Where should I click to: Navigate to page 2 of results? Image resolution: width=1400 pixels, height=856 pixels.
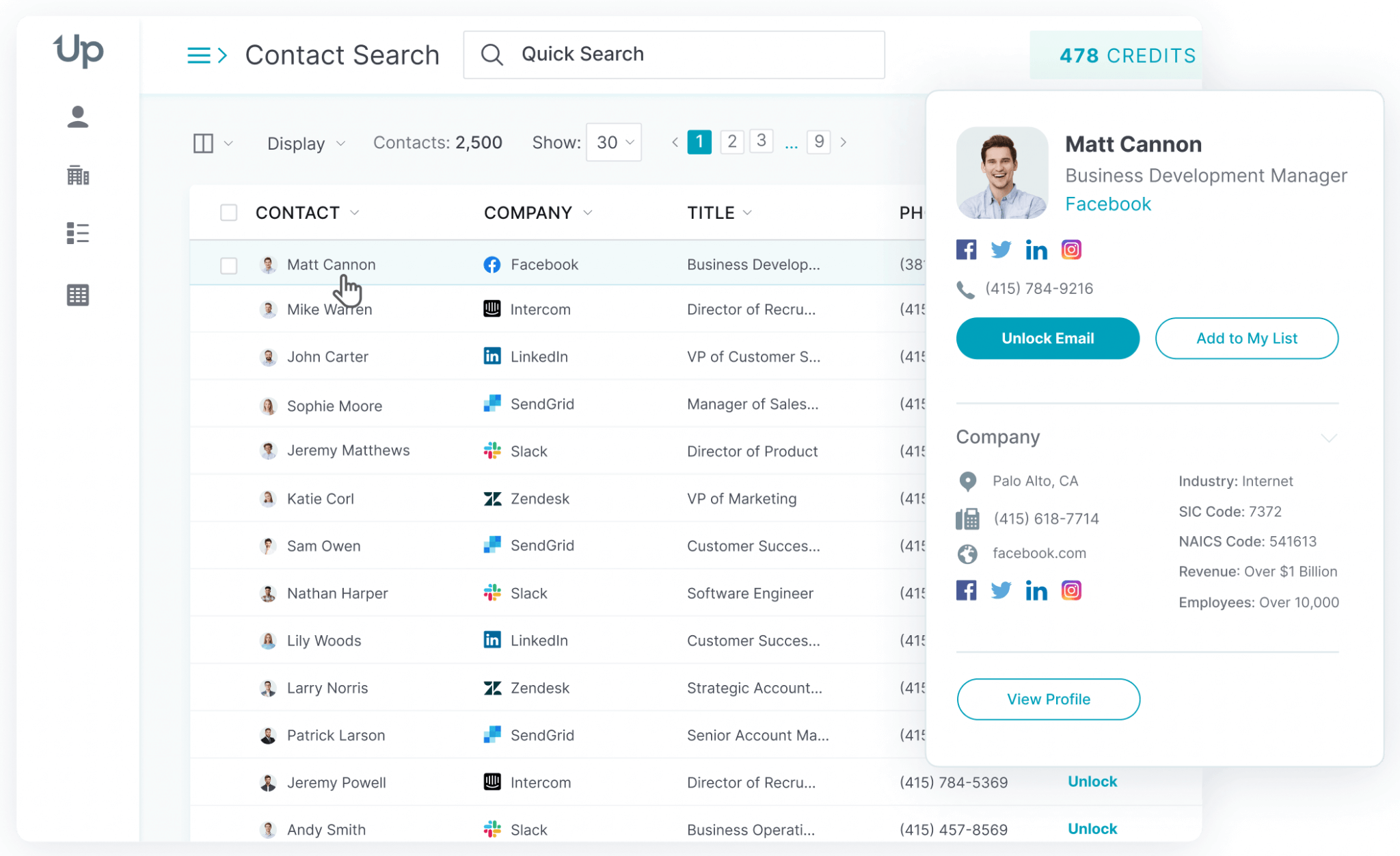(x=731, y=141)
